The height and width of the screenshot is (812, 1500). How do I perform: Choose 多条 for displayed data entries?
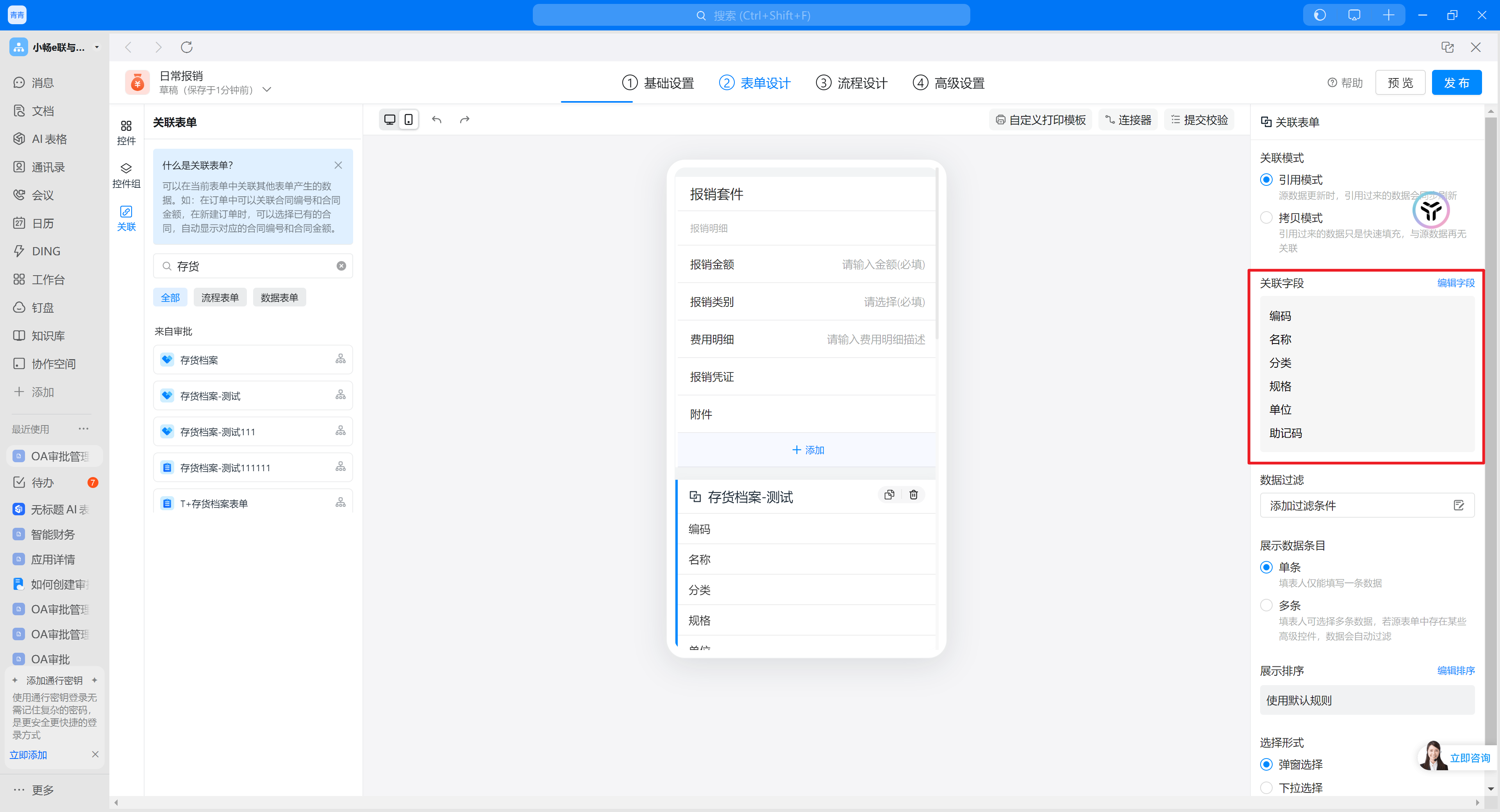coord(1266,605)
